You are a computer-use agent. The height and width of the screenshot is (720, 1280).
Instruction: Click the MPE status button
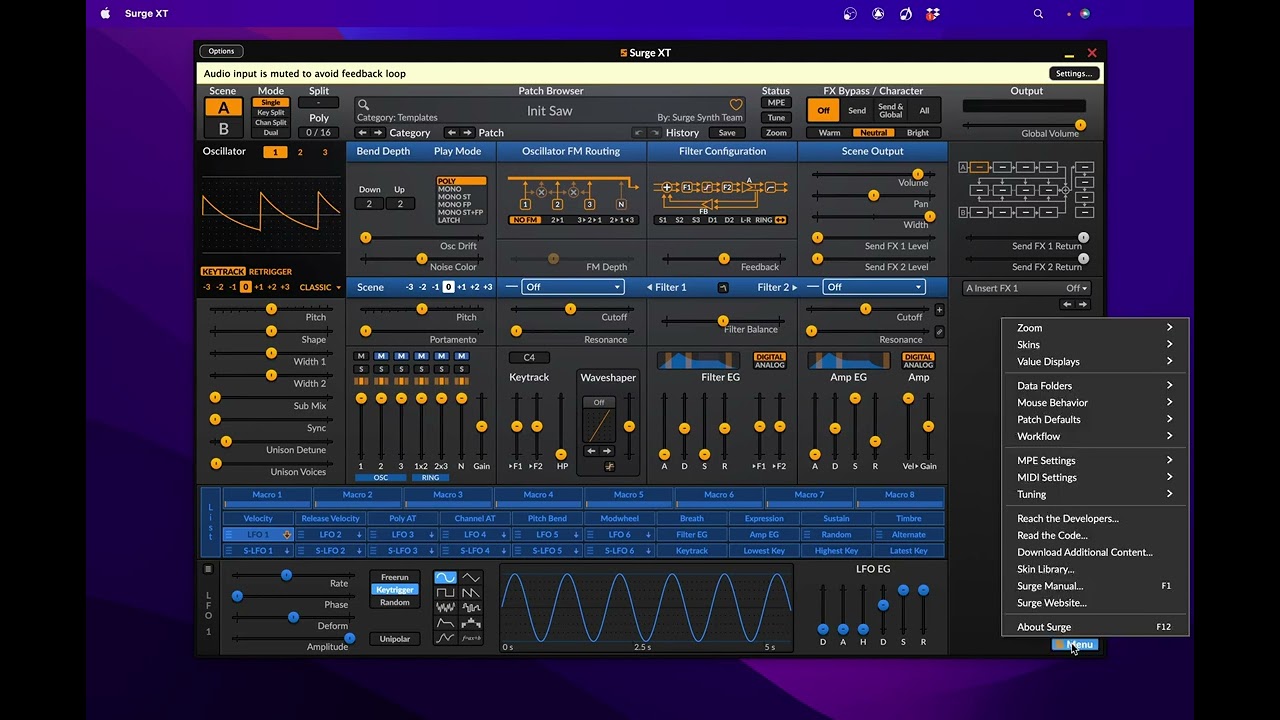[776, 103]
